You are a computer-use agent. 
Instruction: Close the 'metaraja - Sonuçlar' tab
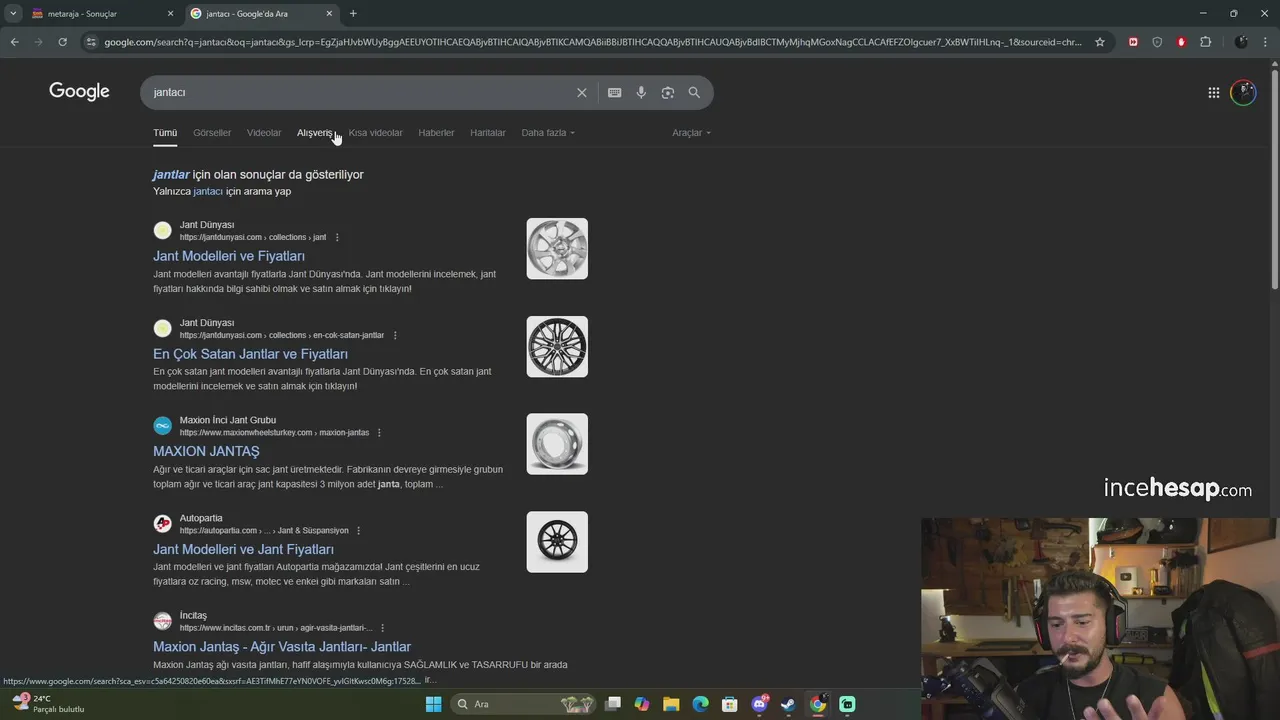click(x=170, y=14)
